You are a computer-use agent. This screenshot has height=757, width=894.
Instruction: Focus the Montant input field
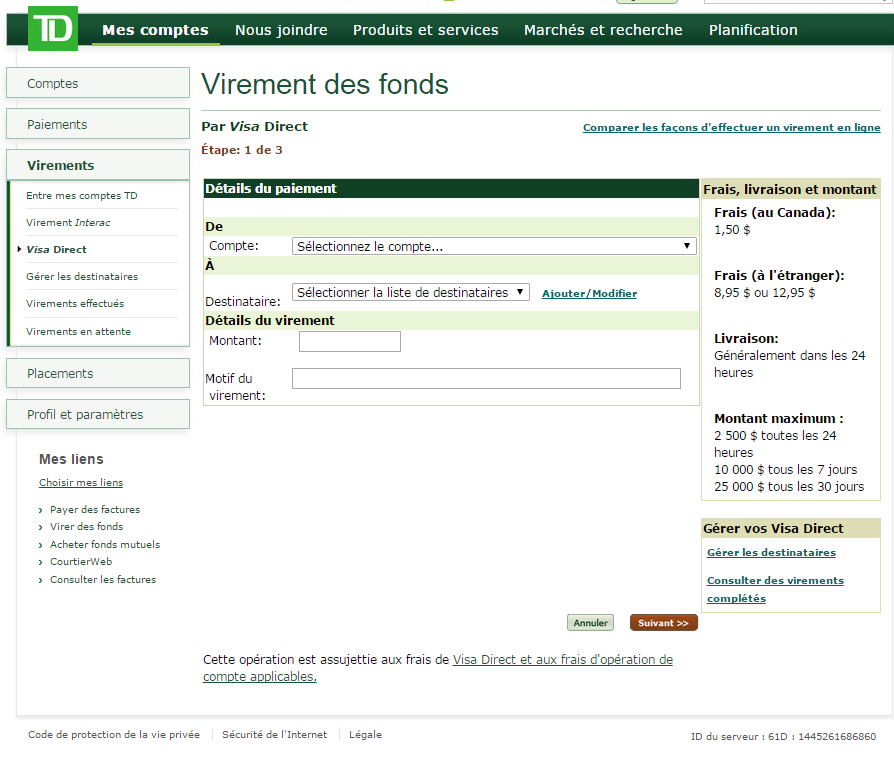(350, 341)
